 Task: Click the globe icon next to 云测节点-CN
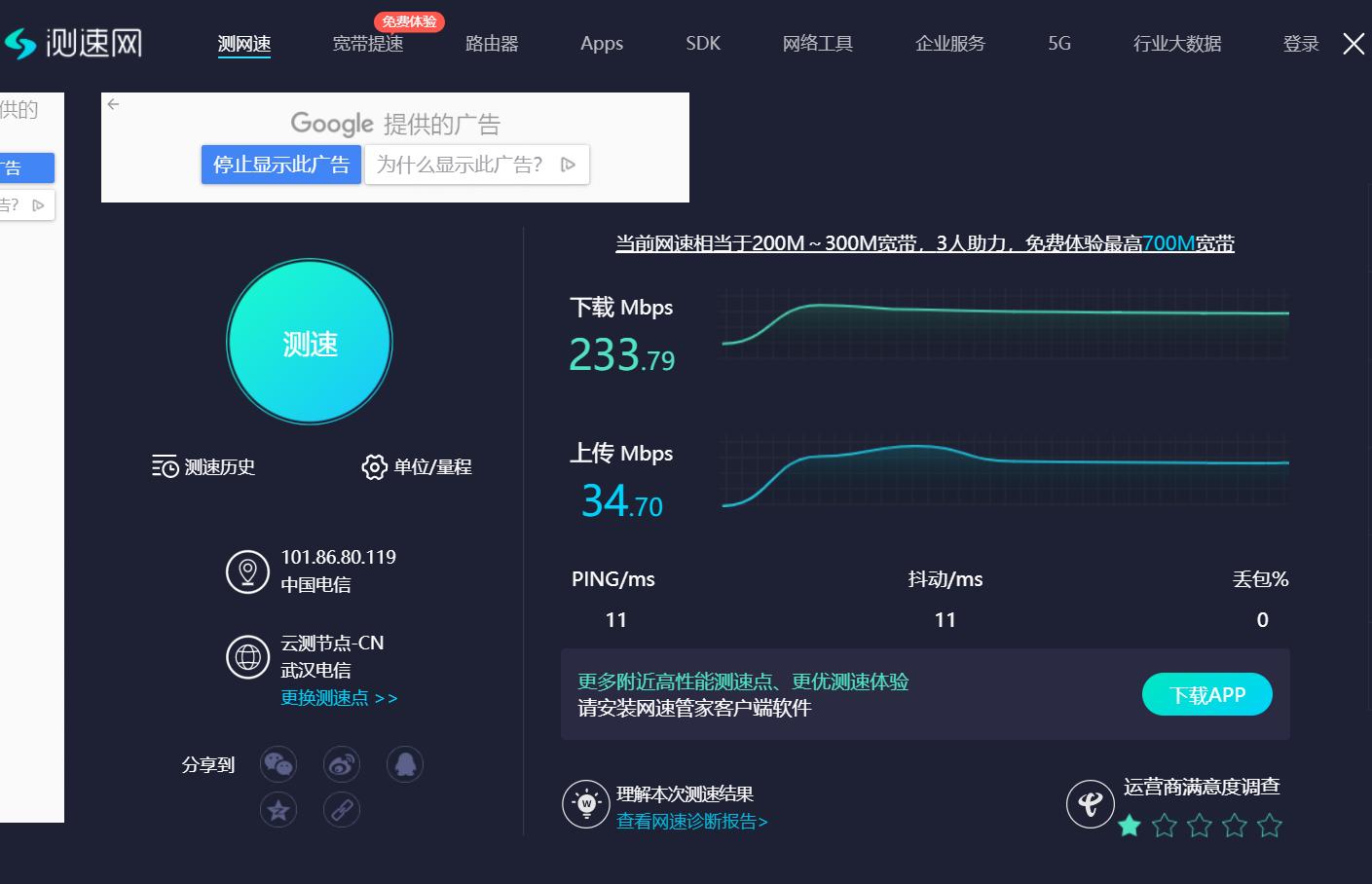pos(247,657)
